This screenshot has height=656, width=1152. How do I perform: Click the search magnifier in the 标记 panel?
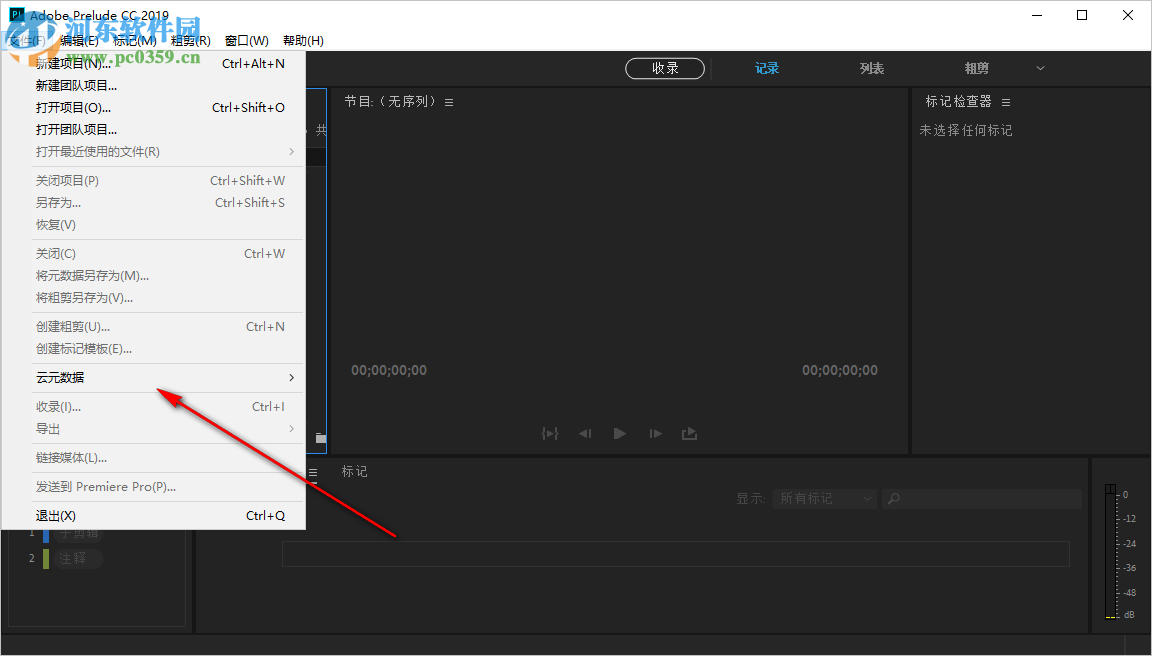coord(893,498)
